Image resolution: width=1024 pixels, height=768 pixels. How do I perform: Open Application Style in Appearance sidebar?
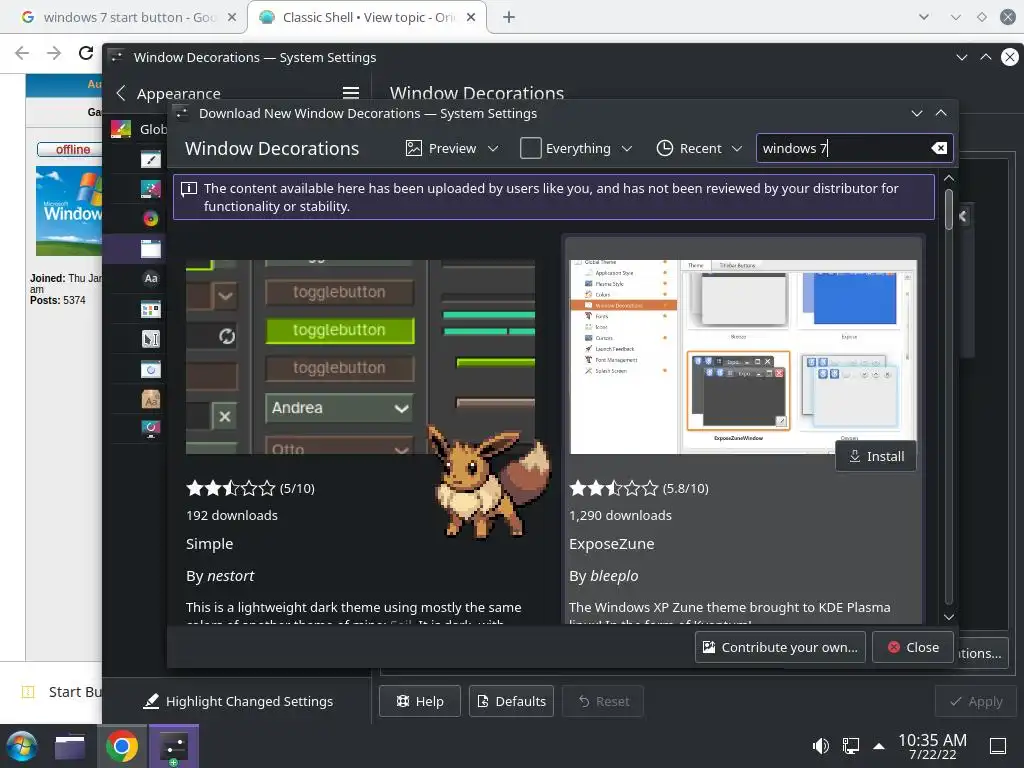coord(150,159)
